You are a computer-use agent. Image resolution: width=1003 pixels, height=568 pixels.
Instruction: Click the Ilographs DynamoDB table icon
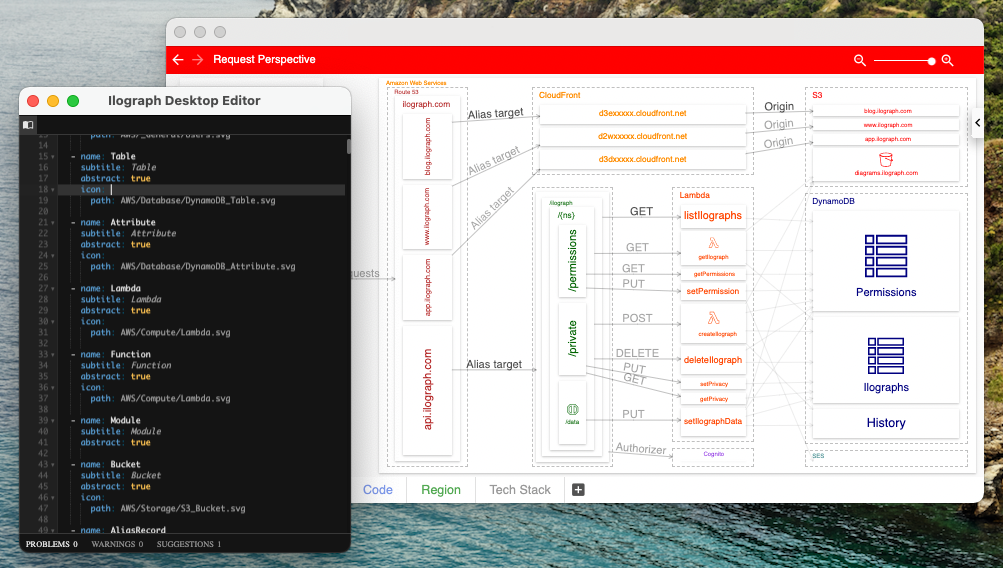[886, 356]
